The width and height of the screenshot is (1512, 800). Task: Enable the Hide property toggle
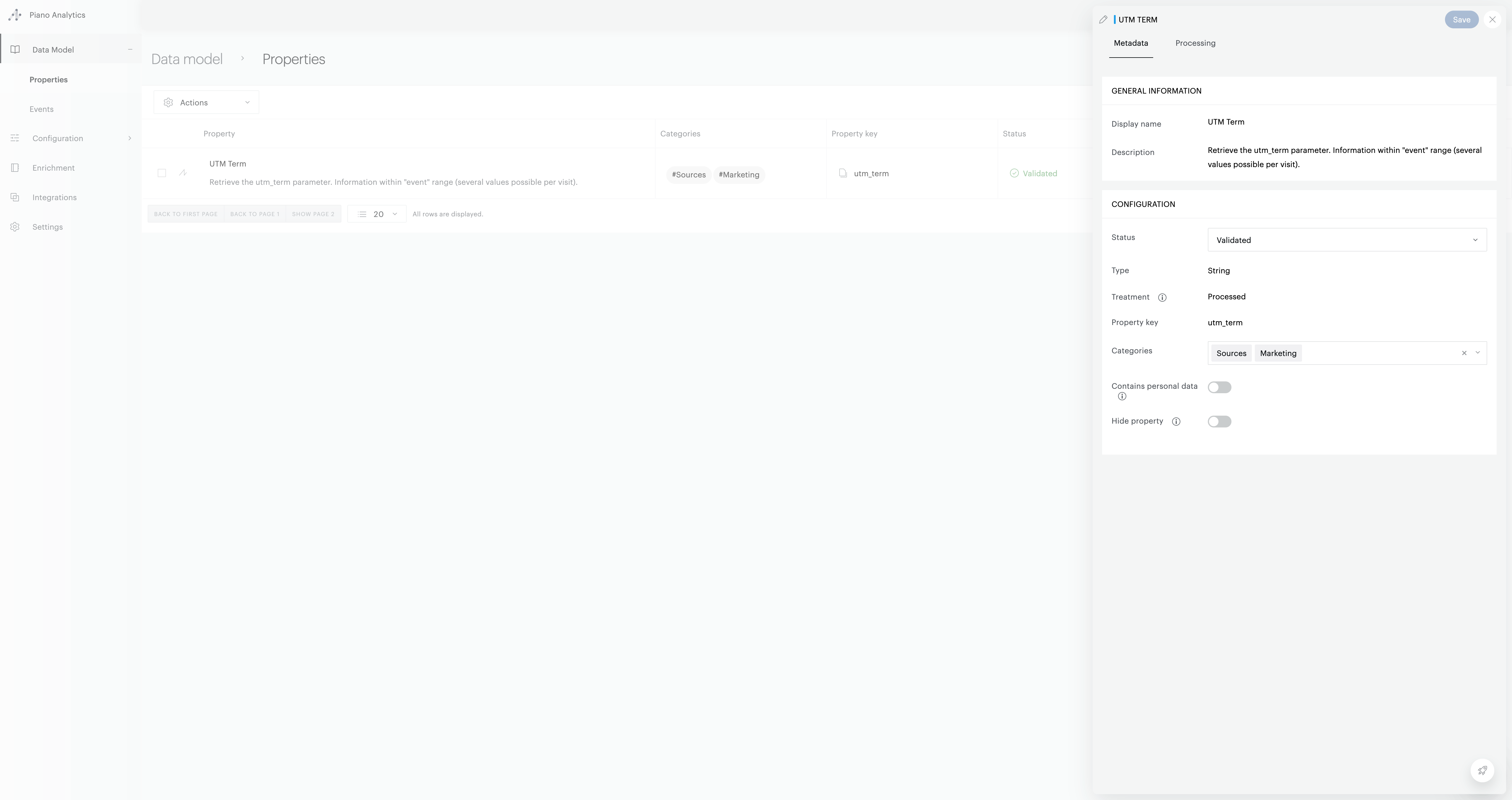pyautogui.click(x=1220, y=422)
